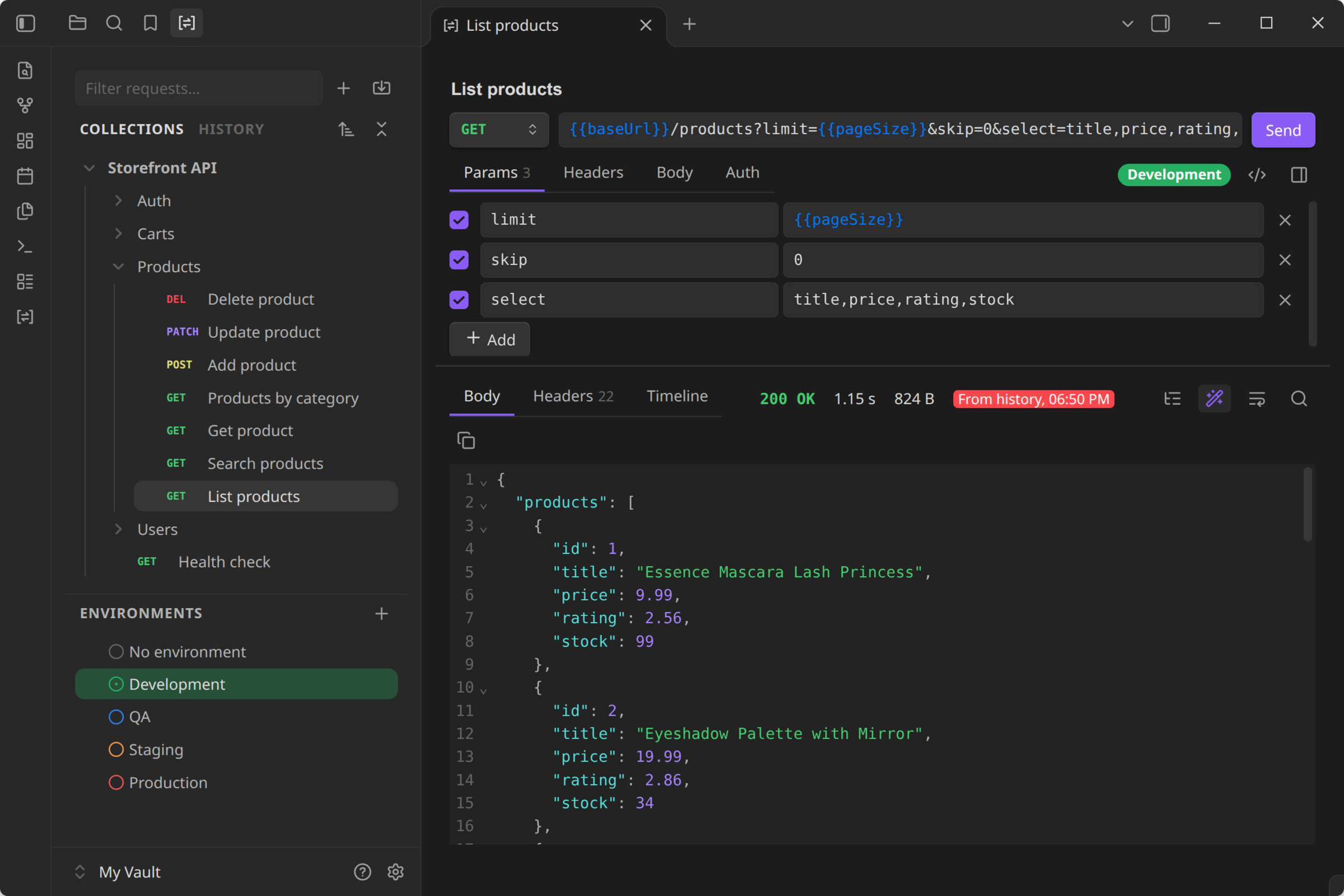Open the bookmarks icon in top toolbar
This screenshot has height=896, width=1344.
150,24
